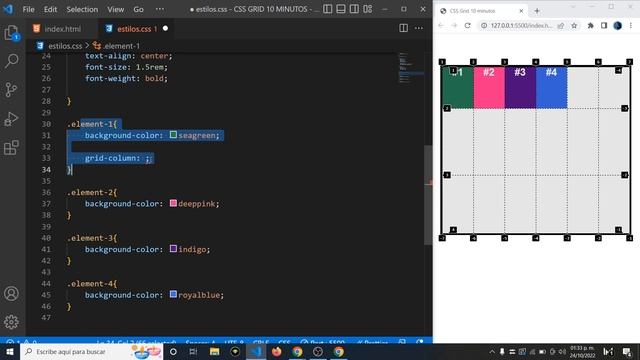Open the Accounts menu in the activity bar
Screen dimensions: 640x360
11,293
